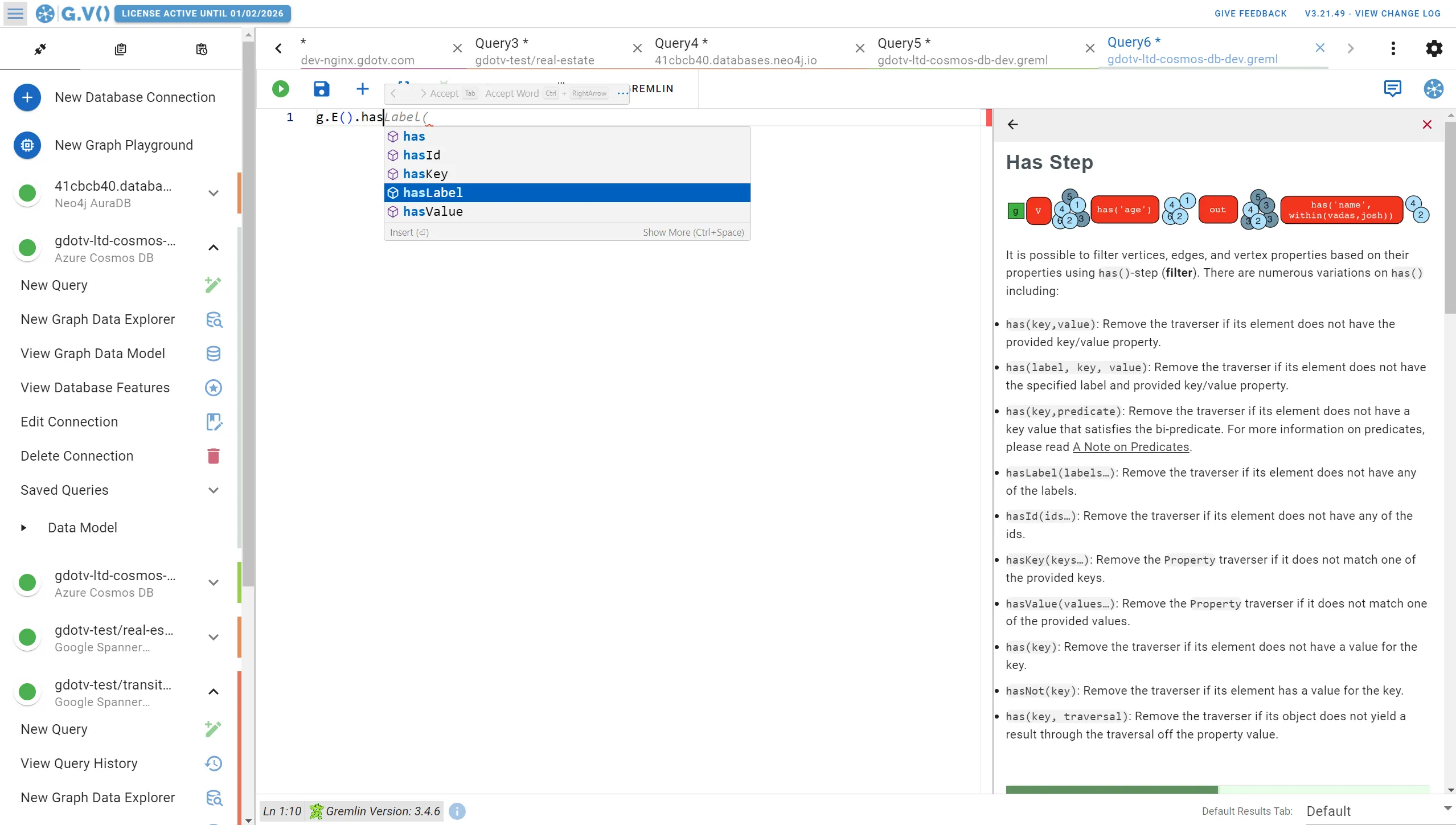Expand the second gdotv-ltd-cosmos Azure connection
Image resolution: width=1456 pixels, height=825 pixels.
[214, 582]
